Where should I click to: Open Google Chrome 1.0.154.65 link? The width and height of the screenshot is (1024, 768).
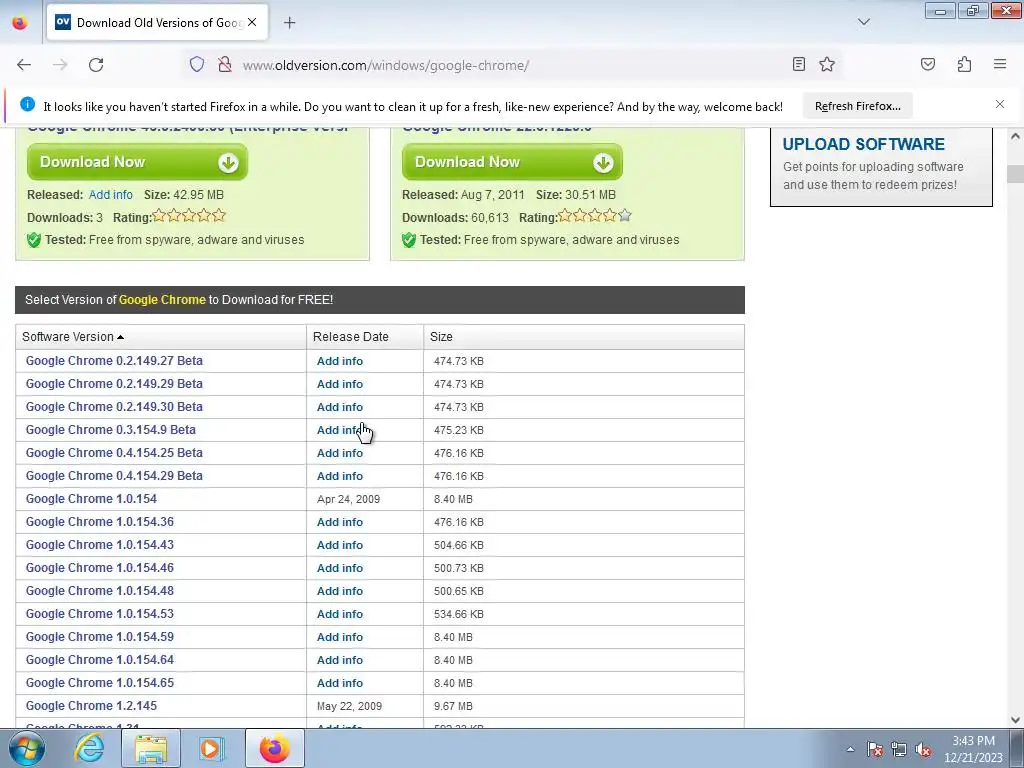[x=99, y=682]
